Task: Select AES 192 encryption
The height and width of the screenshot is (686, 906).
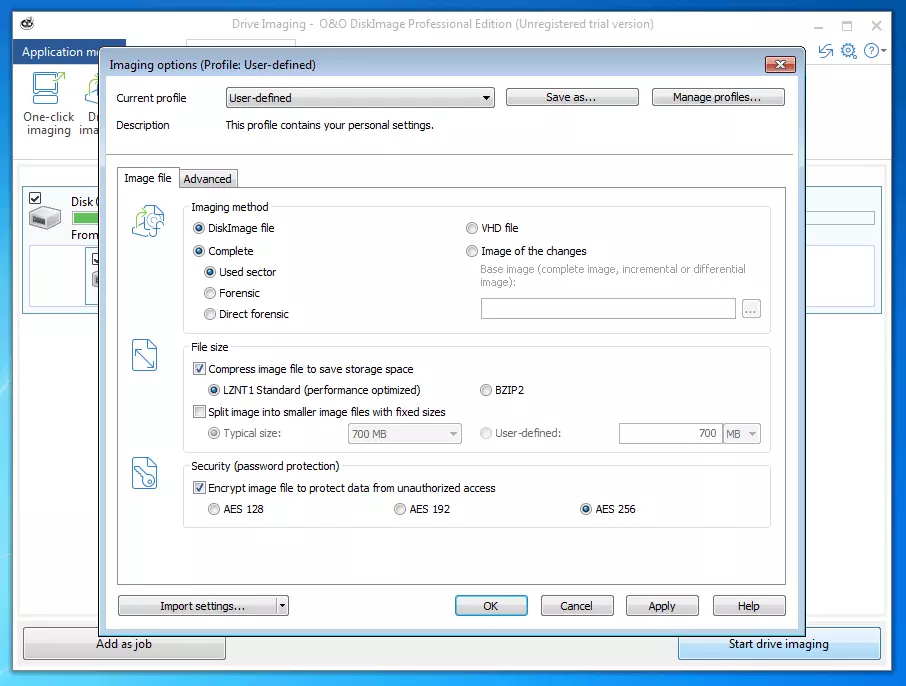Action: pyautogui.click(x=400, y=509)
